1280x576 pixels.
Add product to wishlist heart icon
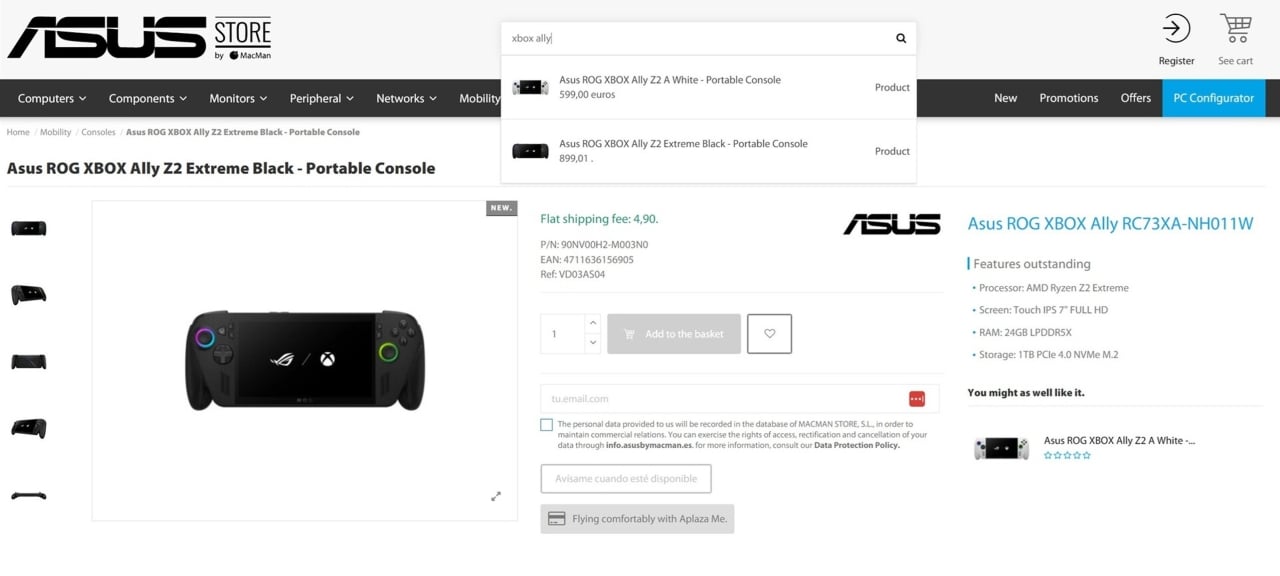pos(769,334)
